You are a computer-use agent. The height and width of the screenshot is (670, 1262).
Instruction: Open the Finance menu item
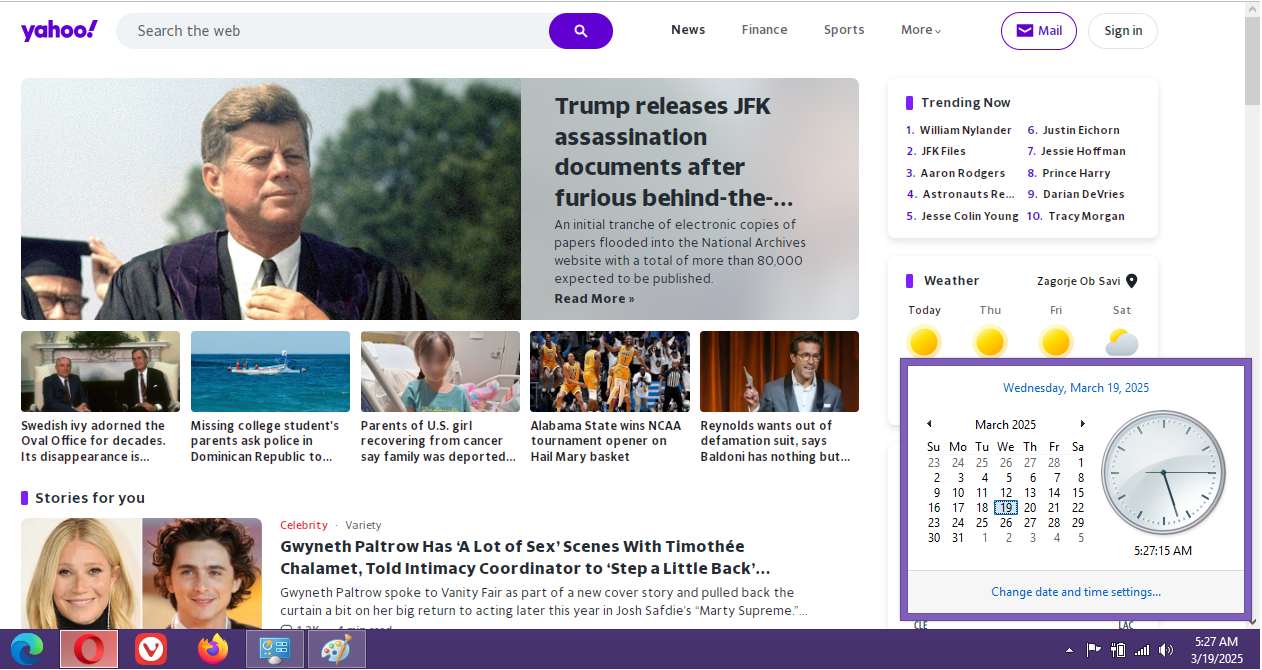pos(764,30)
